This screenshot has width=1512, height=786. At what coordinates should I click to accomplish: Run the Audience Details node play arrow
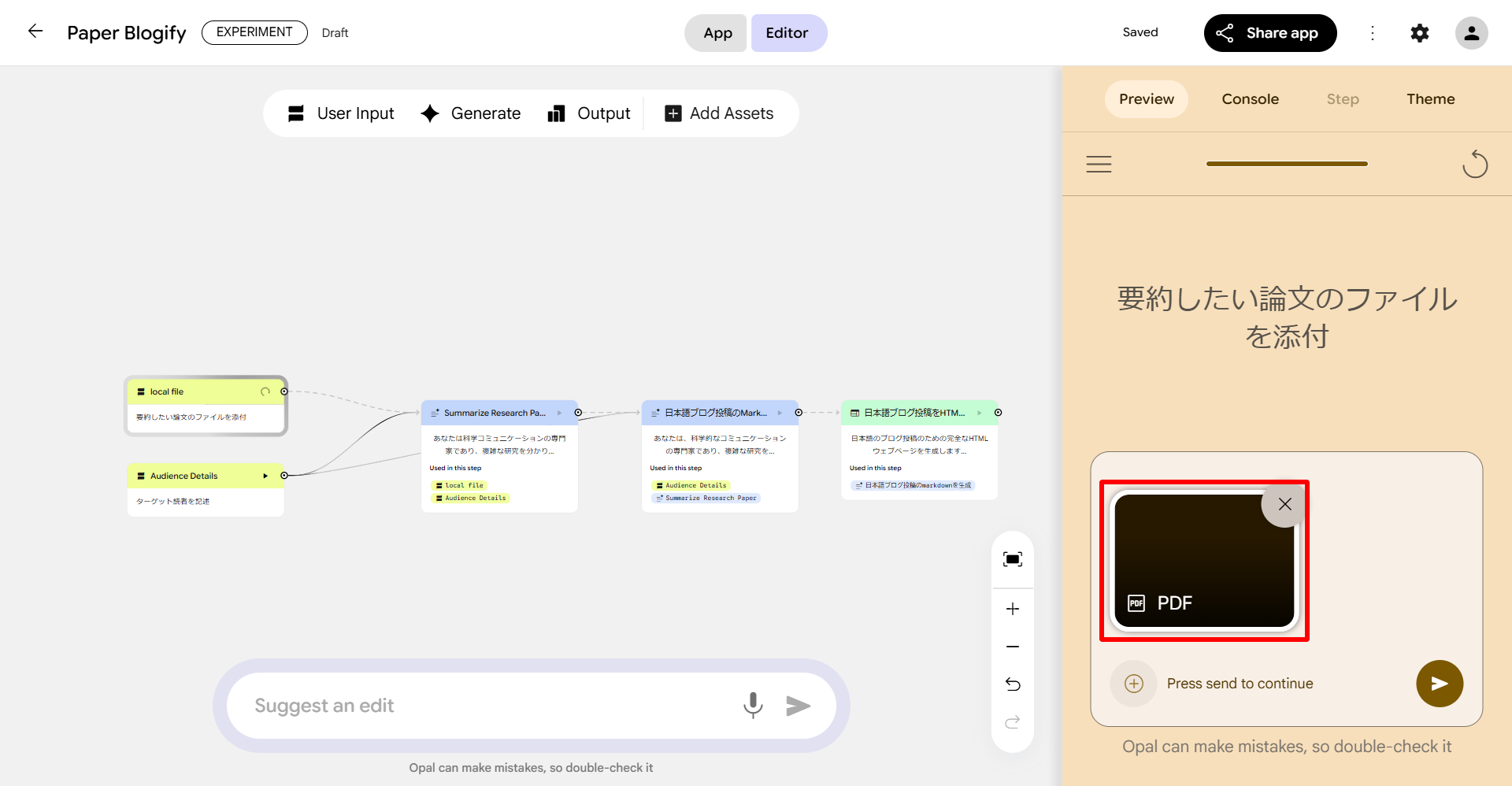[265, 476]
